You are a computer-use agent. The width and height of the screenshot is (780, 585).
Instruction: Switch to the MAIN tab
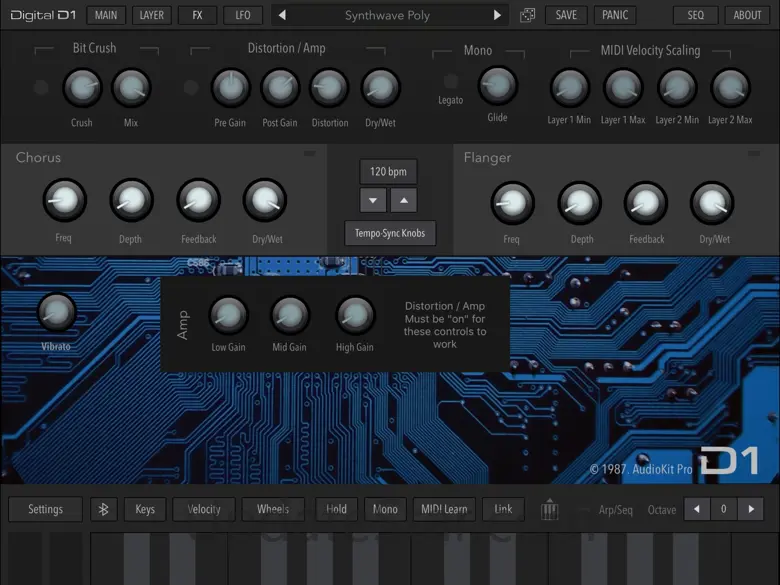[x=106, y=15]
